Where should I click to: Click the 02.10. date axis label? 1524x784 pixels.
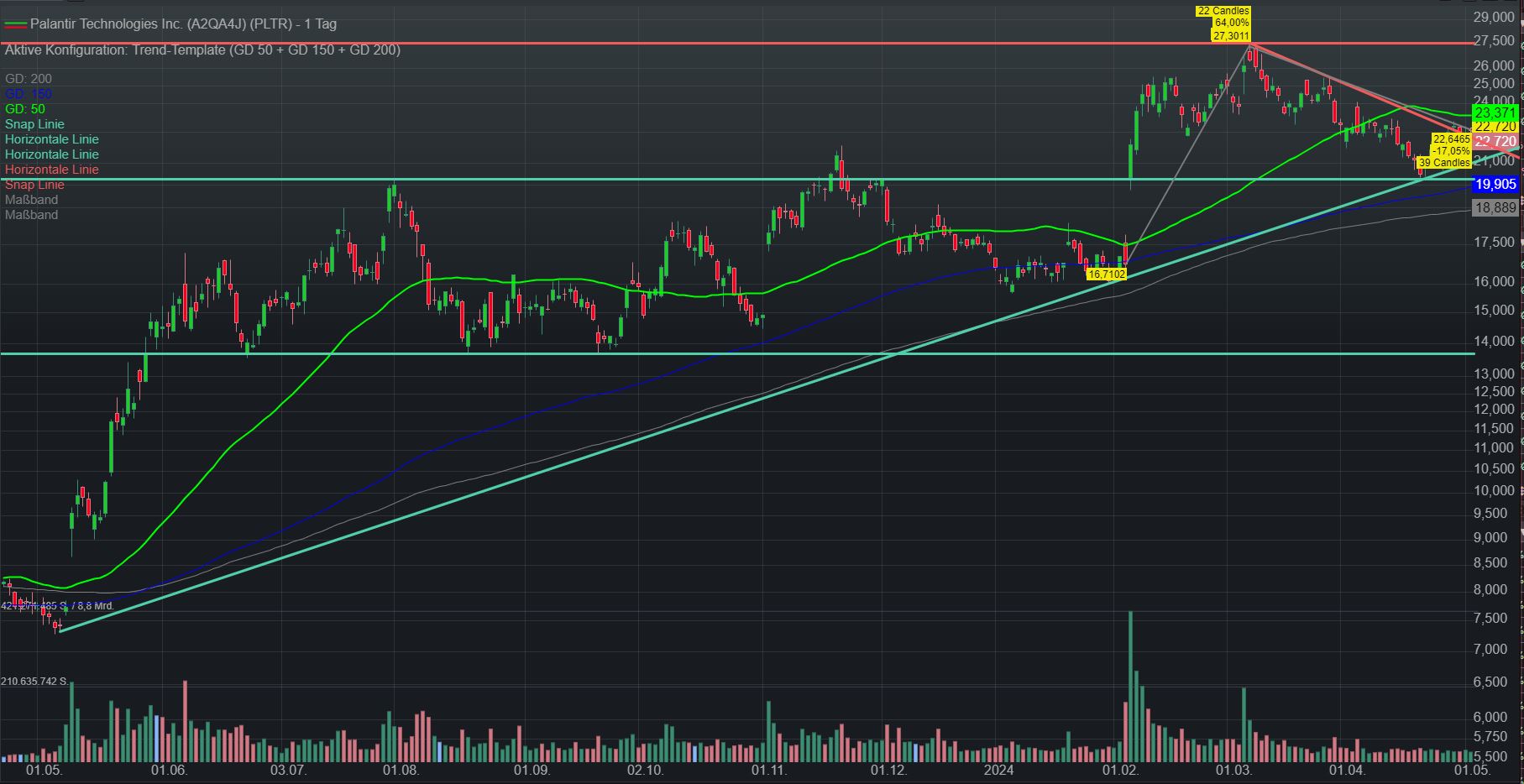[645, 770]
